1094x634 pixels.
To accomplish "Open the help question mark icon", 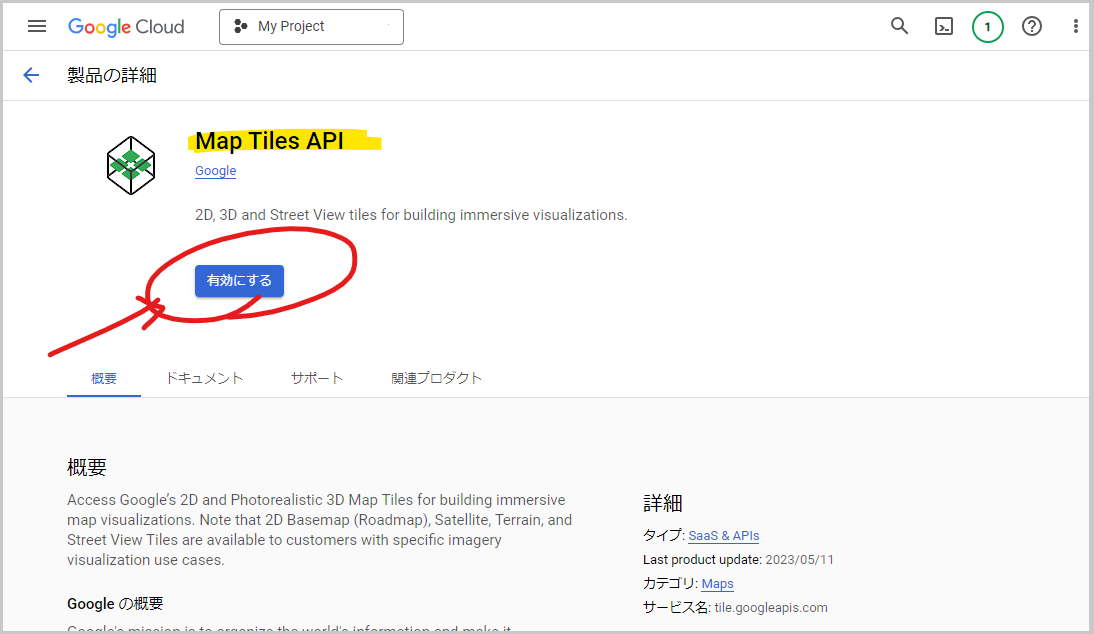I will 1031,27.
